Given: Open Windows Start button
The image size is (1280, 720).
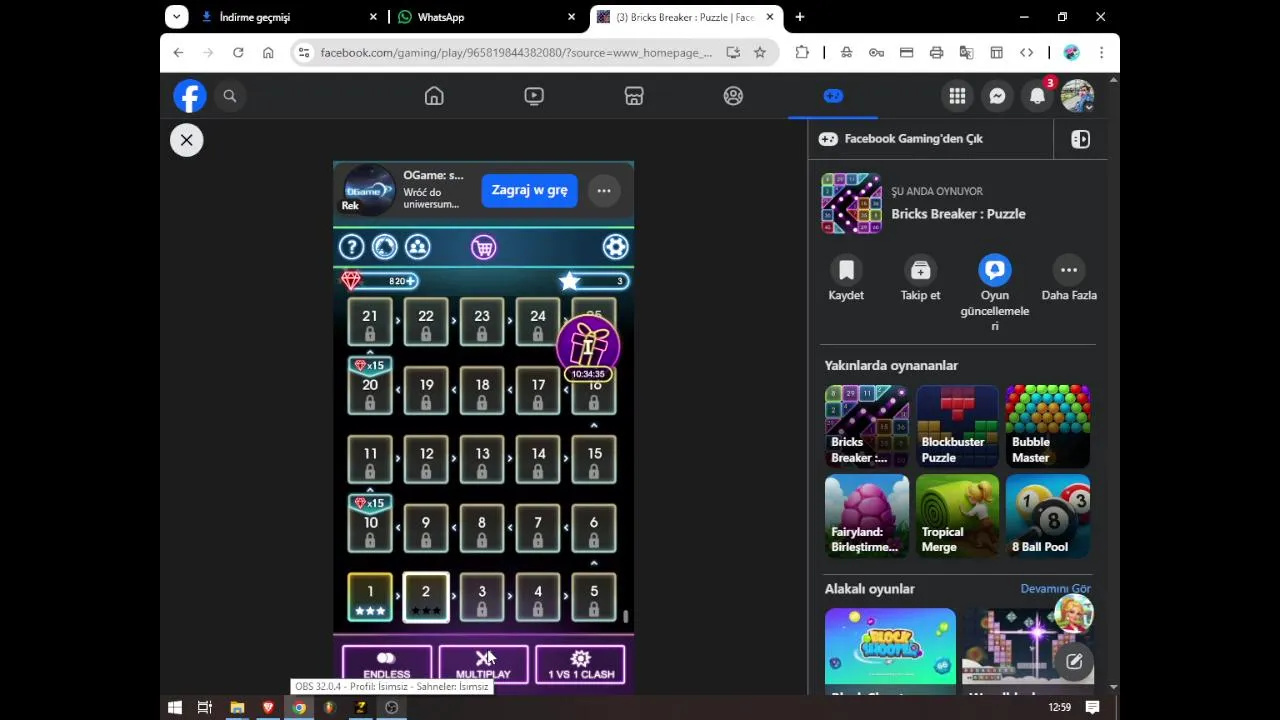Looking at the screenshot, I should [175, 707].
